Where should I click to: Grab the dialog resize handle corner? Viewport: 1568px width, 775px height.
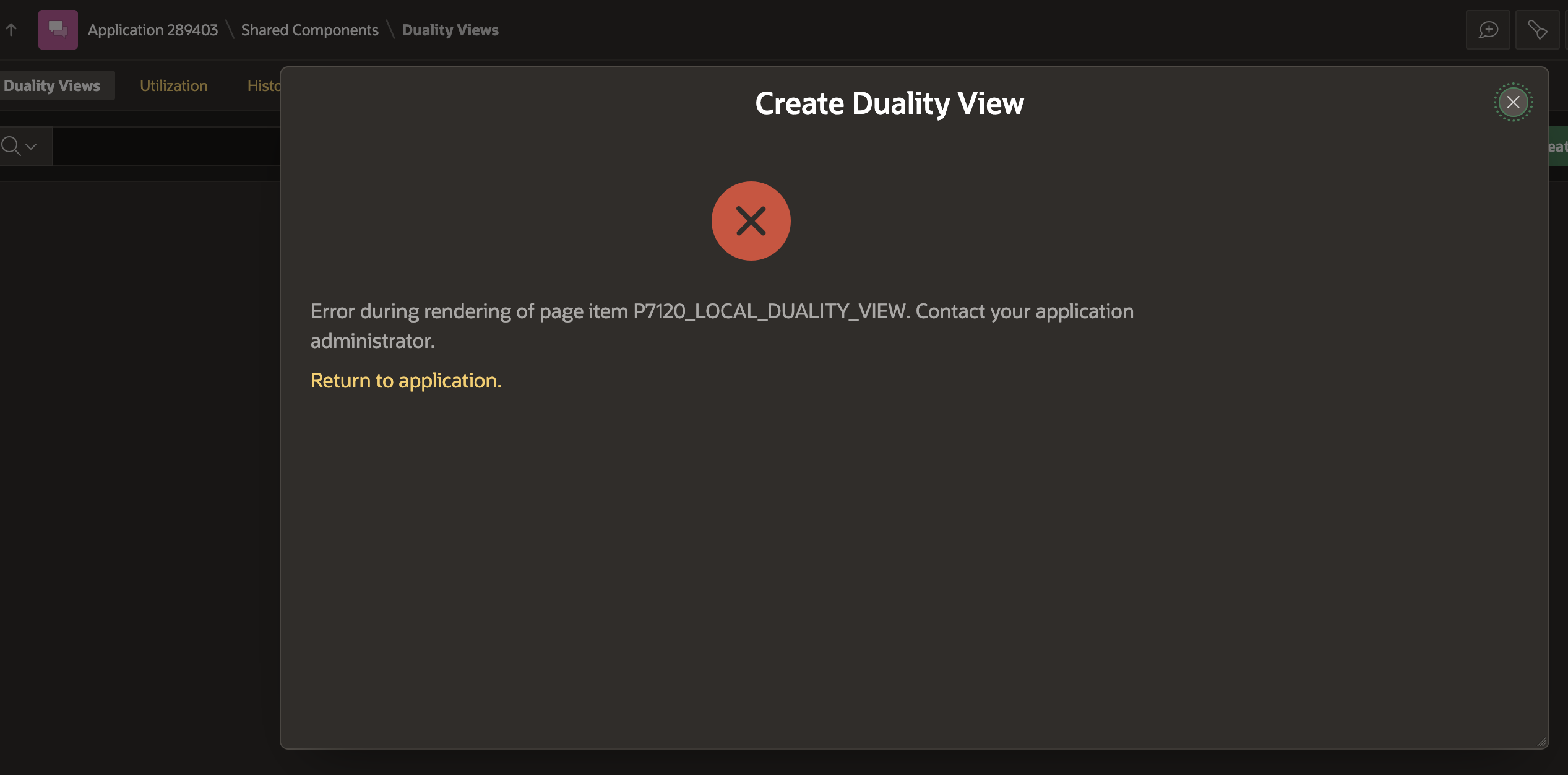click(x=1541, y=742)
